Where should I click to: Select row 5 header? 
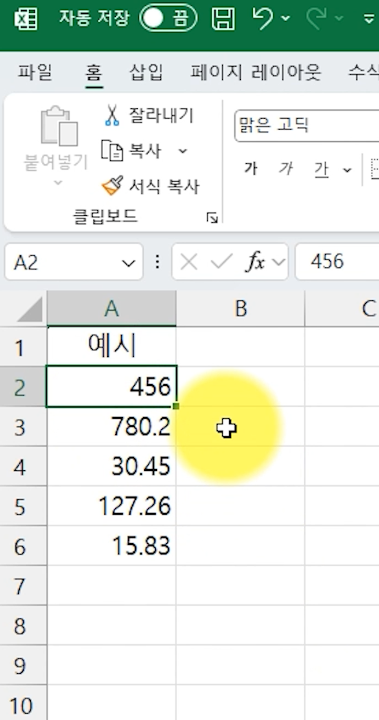click(23, 506)
